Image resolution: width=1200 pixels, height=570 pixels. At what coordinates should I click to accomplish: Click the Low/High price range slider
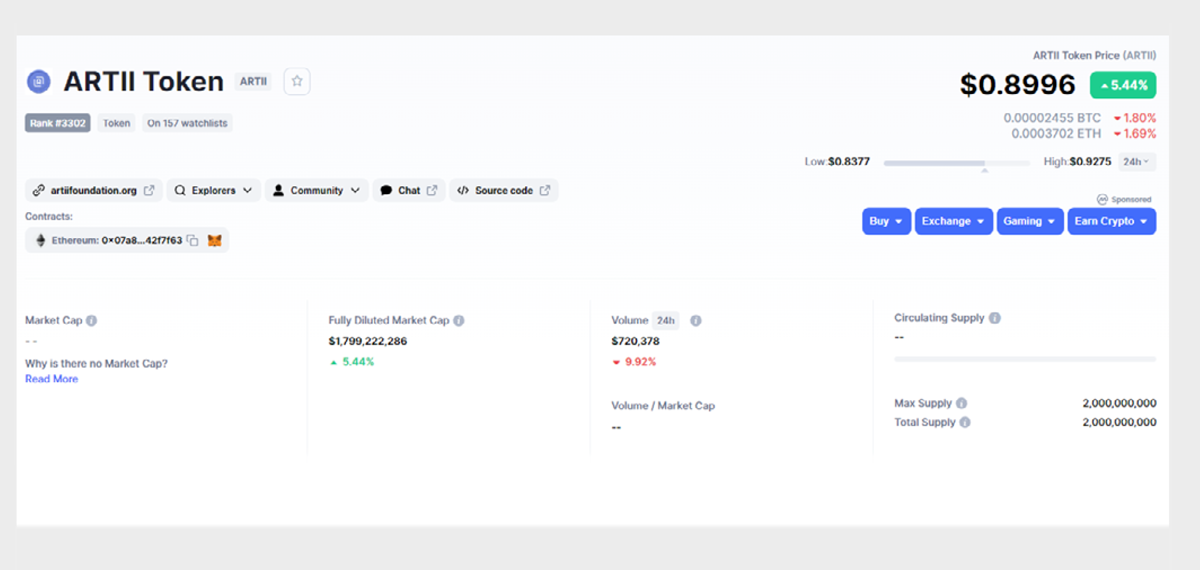pos(956,162)
